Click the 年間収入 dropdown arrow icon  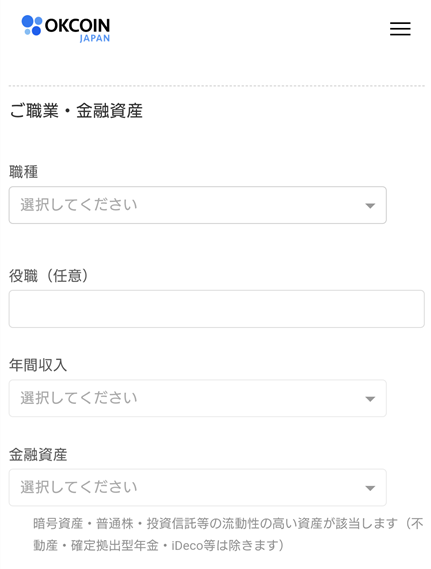(x=370, y=399)
